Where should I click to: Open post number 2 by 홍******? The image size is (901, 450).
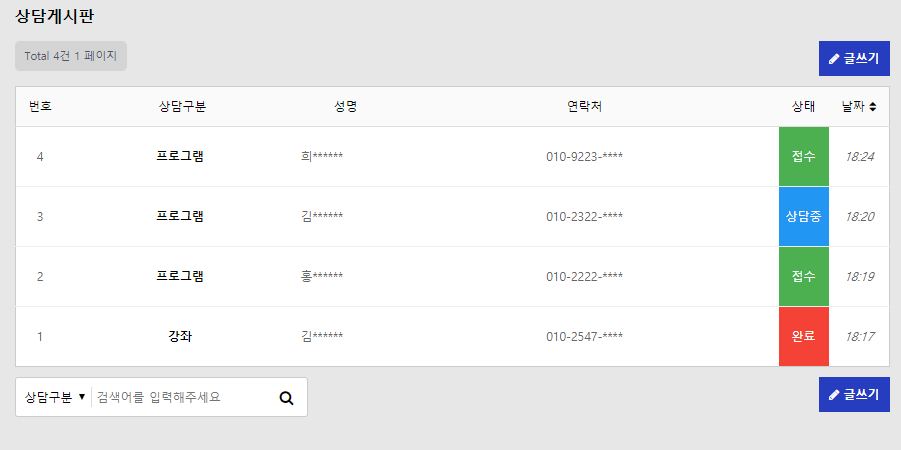pos(322,277)
